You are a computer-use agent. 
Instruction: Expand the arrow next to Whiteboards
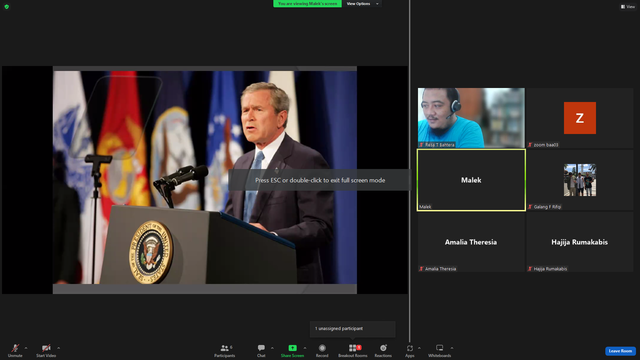452,348
